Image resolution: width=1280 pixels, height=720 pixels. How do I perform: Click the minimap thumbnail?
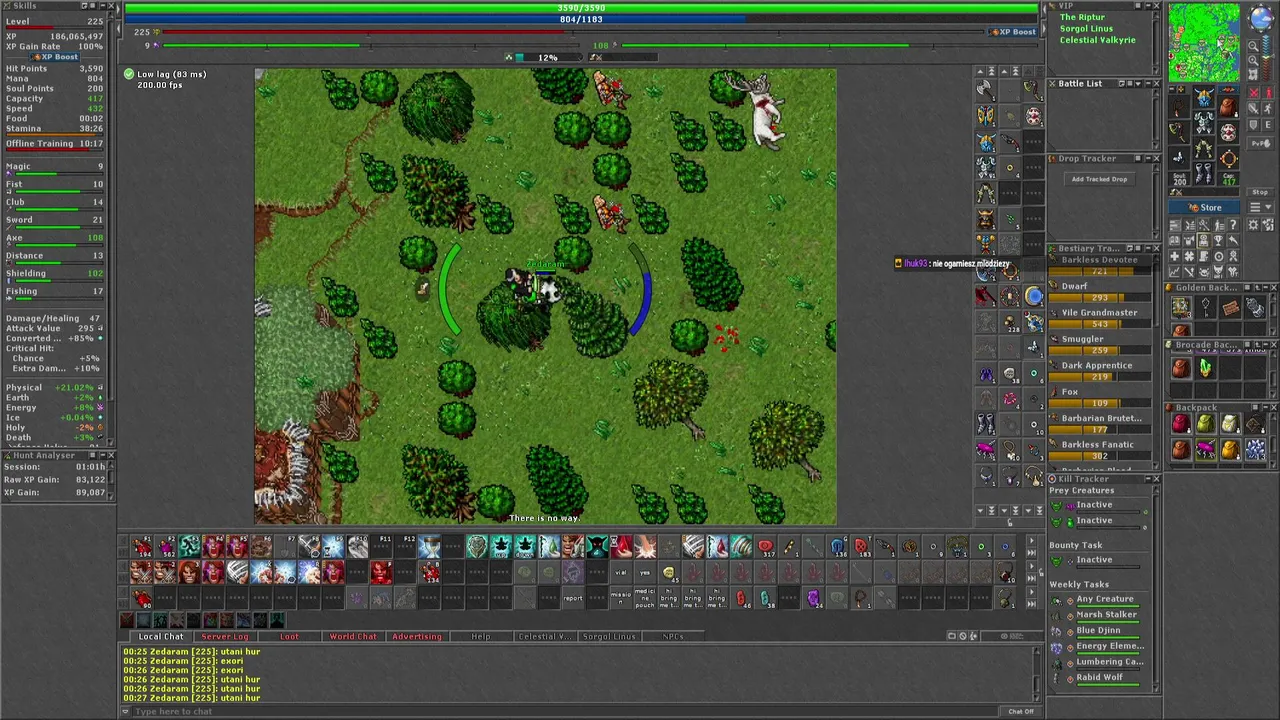pos(1204,42)
